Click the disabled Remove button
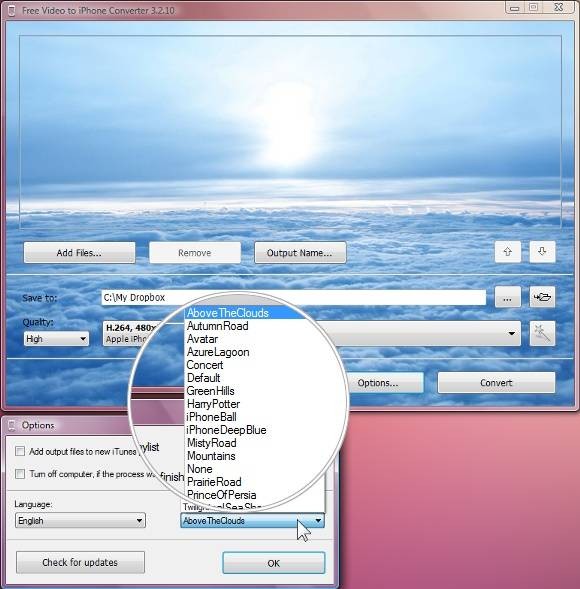This screenshot has height=589, width=580. (195, 253)
